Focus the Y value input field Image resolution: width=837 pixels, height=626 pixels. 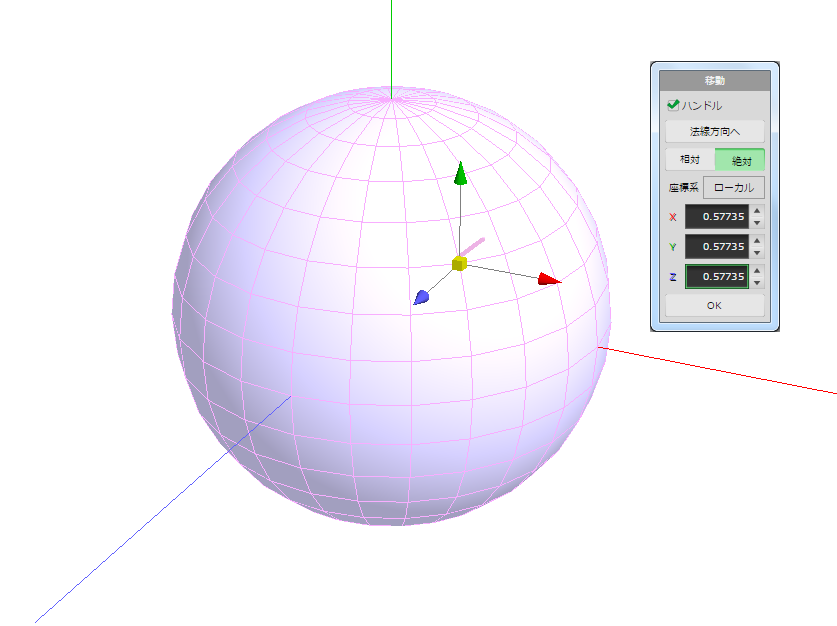pos(716,246)
